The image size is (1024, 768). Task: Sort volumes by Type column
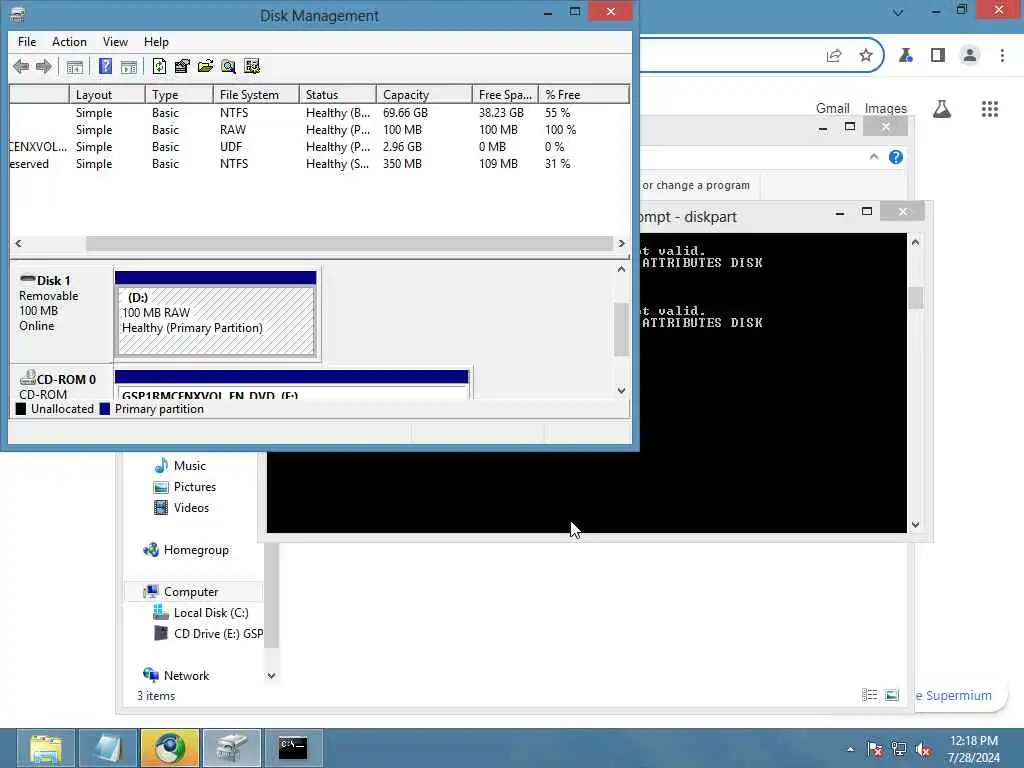click(x=180, y=95)
